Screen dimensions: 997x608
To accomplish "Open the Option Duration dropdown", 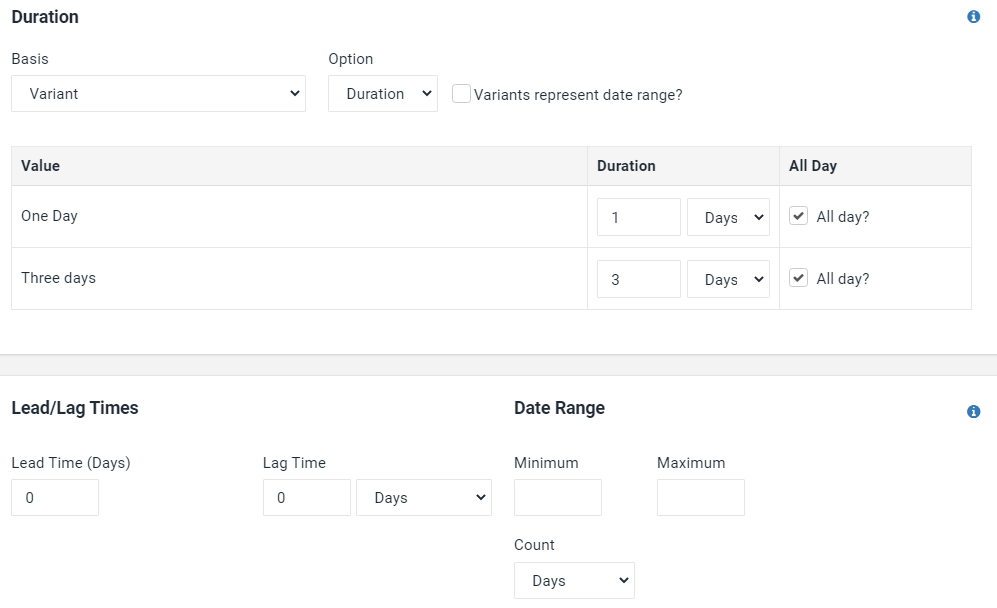I will [x=383, y=93].
